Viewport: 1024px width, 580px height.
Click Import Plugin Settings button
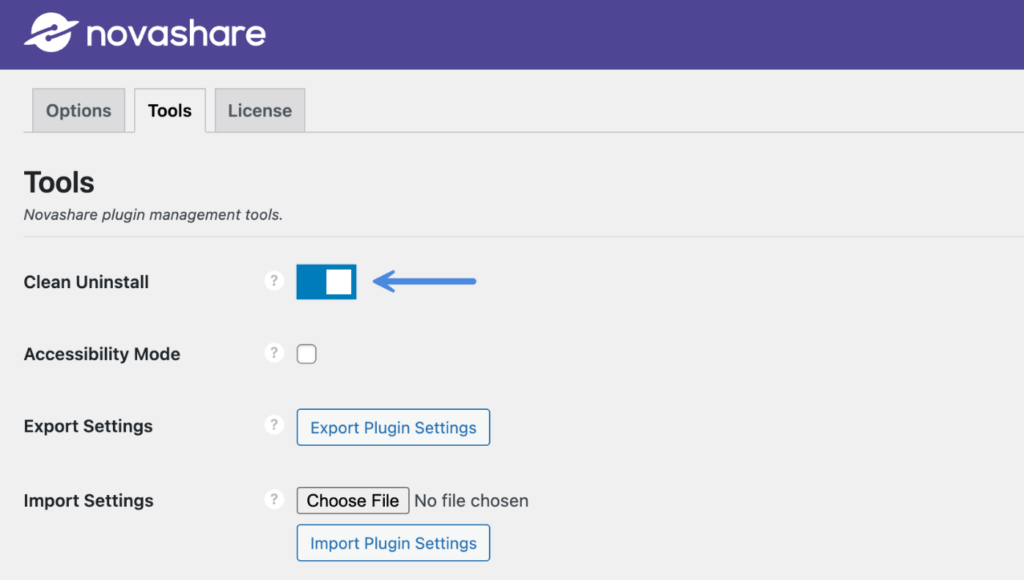pos(393,543)
